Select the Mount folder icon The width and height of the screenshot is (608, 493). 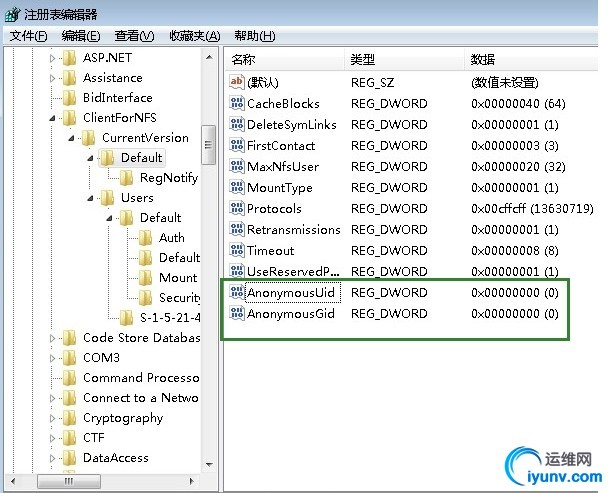[x=146, y=278]
